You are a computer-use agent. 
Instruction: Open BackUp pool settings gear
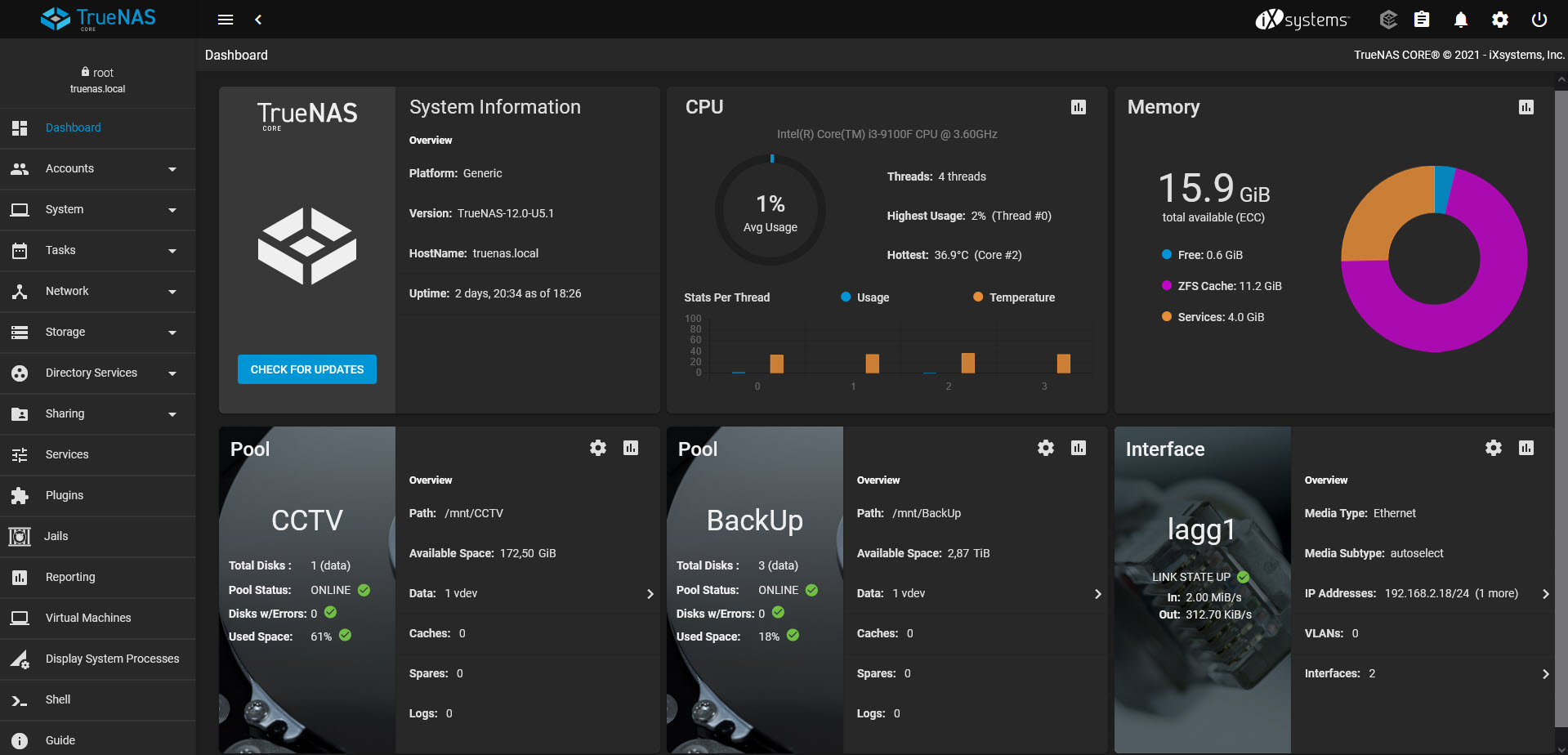pyautogui.click(x=1046, y=448)
